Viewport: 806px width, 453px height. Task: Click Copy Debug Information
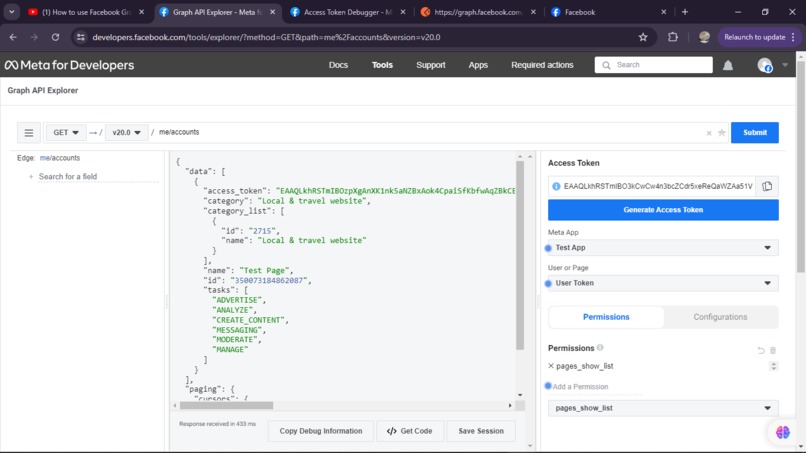(x=321, y=431)
